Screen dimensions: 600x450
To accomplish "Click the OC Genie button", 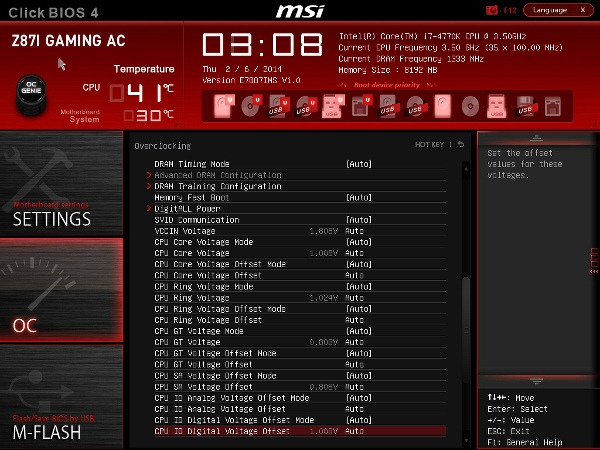I will click(31, 94).
